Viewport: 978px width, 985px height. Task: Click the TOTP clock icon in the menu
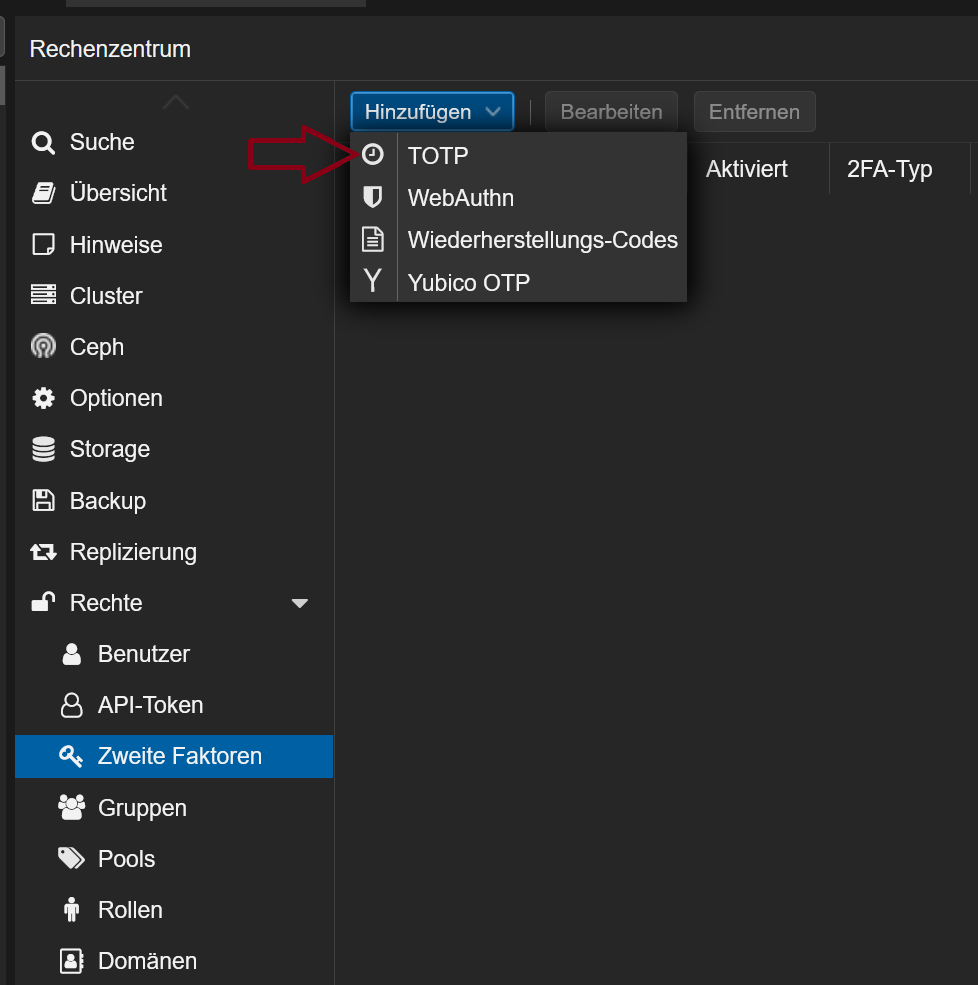click(373, 154)
